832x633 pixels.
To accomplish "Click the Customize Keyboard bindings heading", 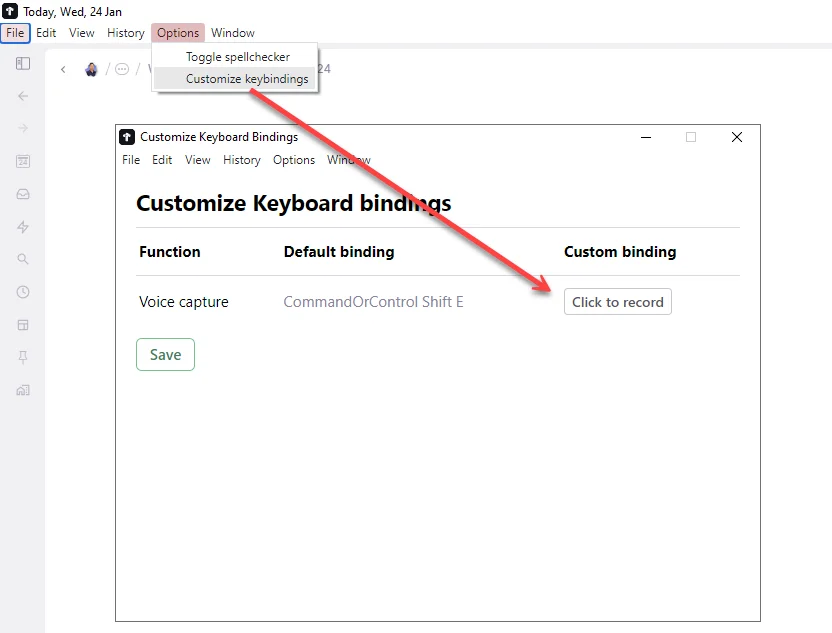I will (293, 203).
